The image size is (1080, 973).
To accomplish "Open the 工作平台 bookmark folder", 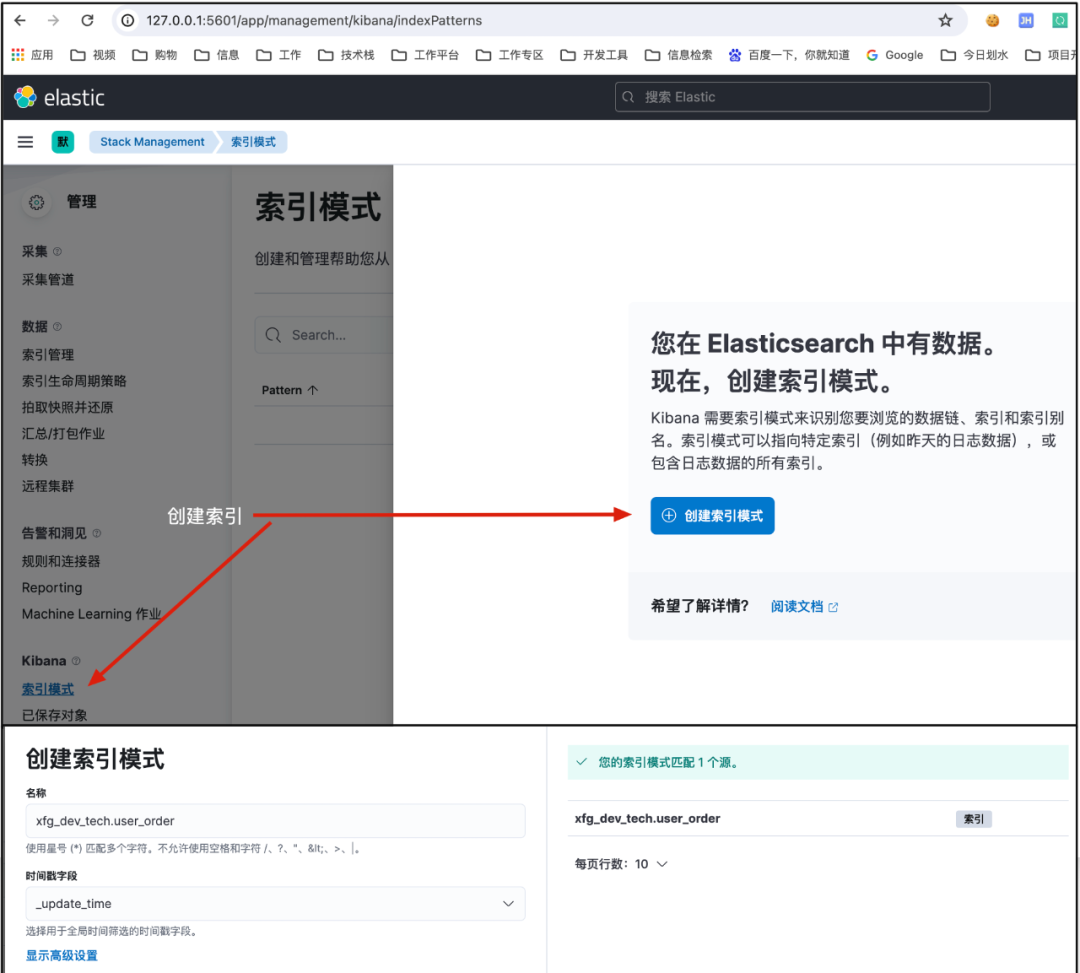I will tap(425, 55).
